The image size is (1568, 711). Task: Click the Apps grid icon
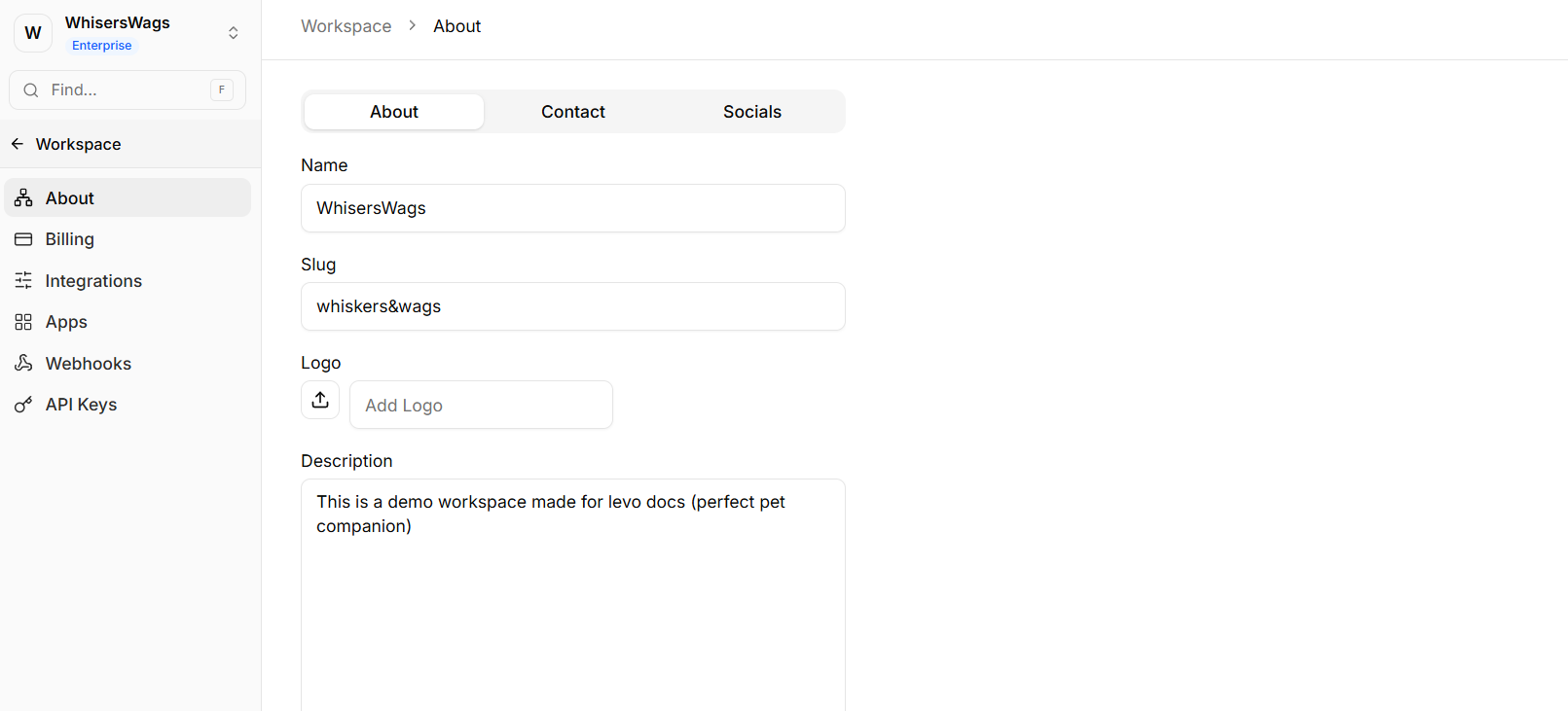(23, 322)
